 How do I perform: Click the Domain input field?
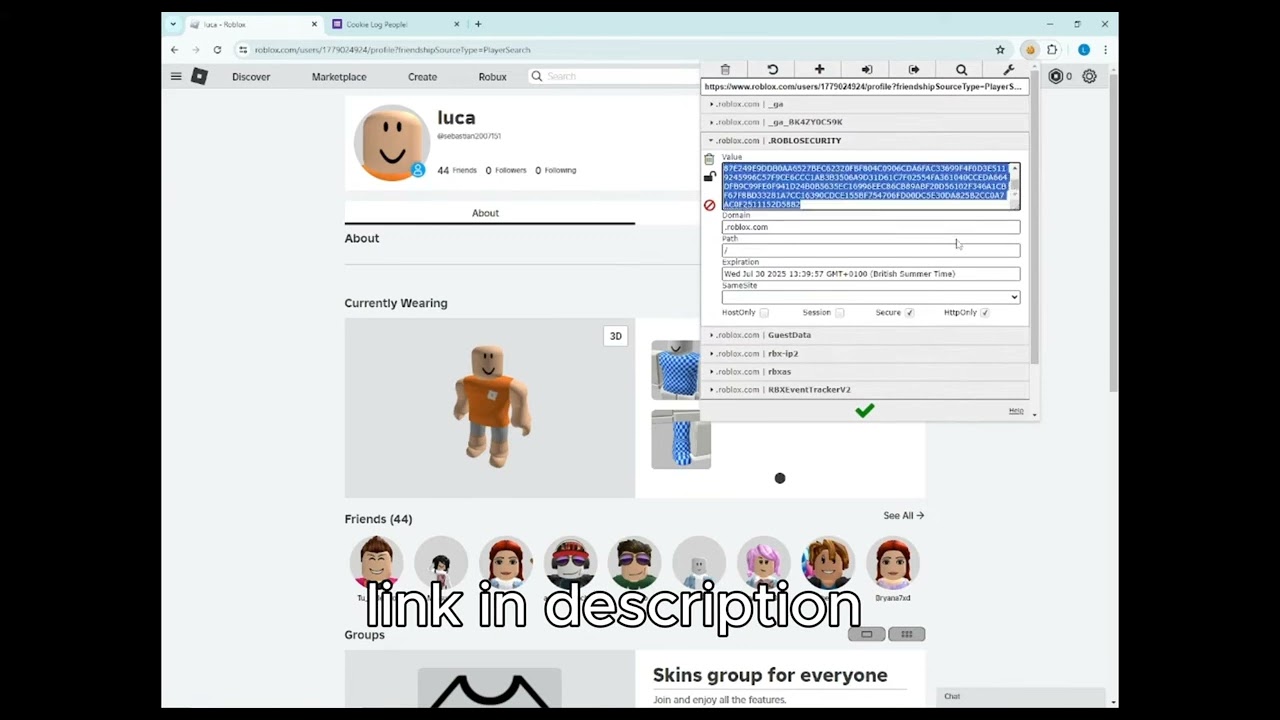pyautogui.click(x=871, y=227)
